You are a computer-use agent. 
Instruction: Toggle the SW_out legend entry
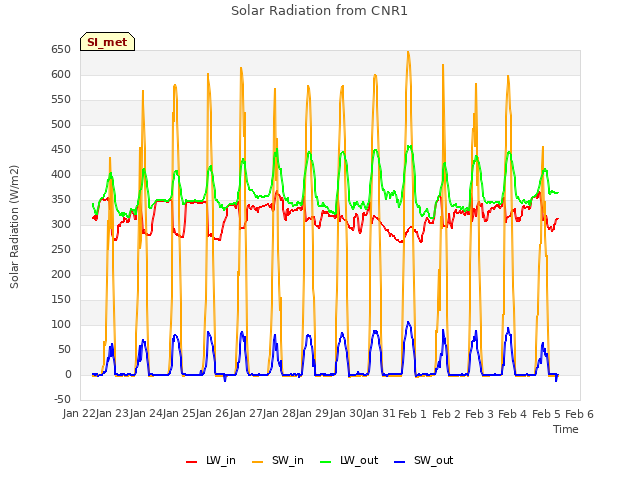(423, 460)
